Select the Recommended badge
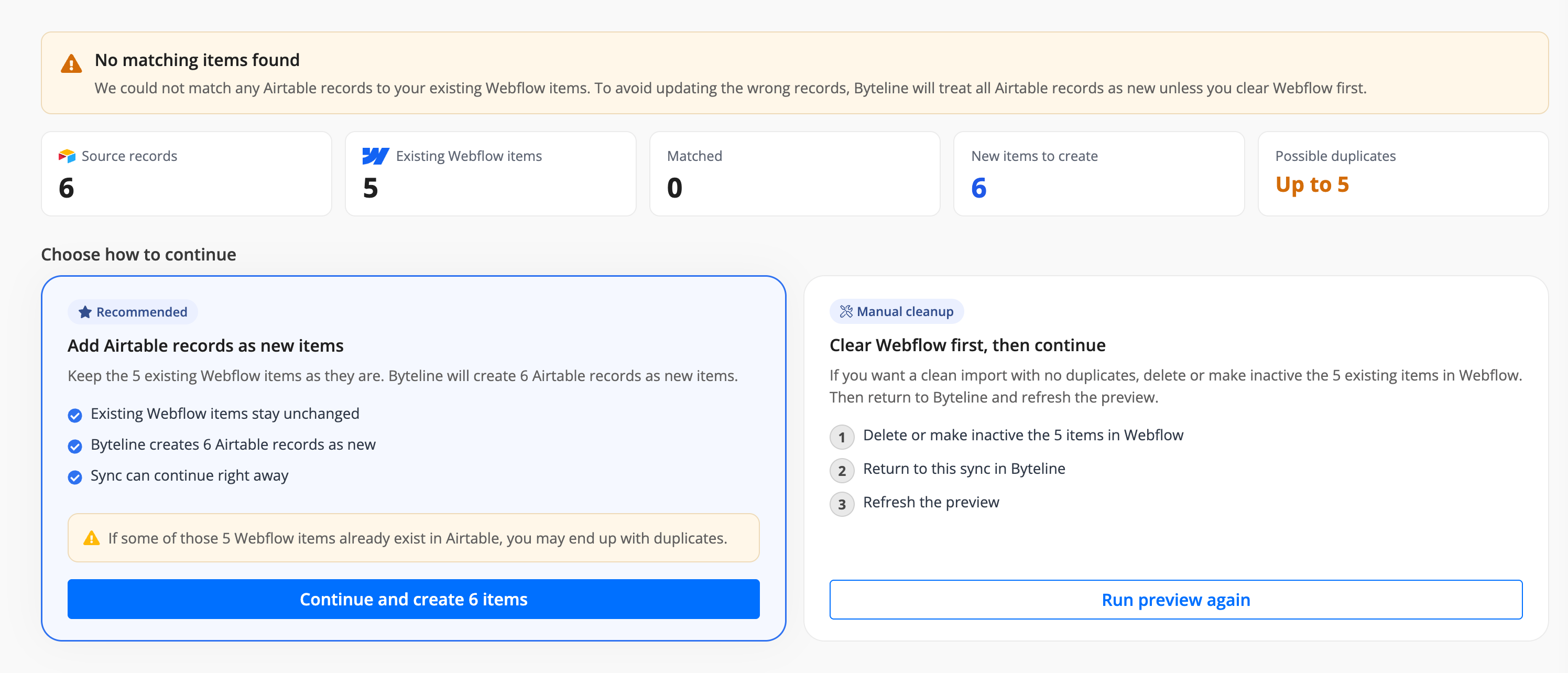The width and height of the screenshot is (1568, 673). pyautogui.click(x=133, y=312)
